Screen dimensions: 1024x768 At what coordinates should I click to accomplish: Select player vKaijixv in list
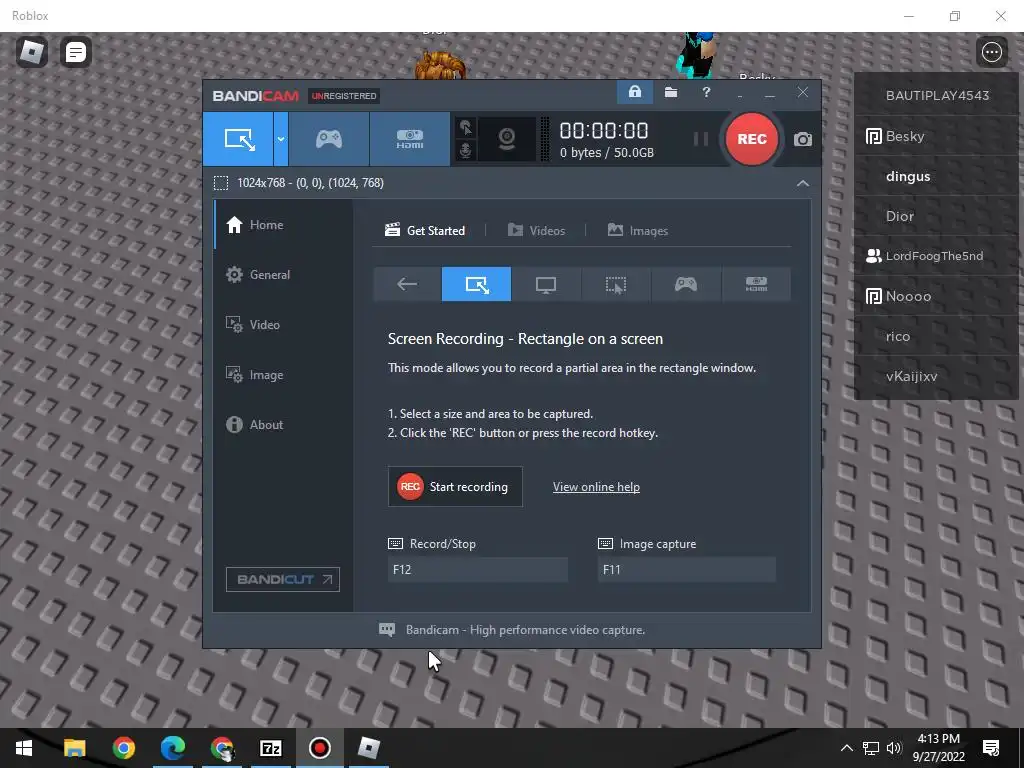coord(937,376)
